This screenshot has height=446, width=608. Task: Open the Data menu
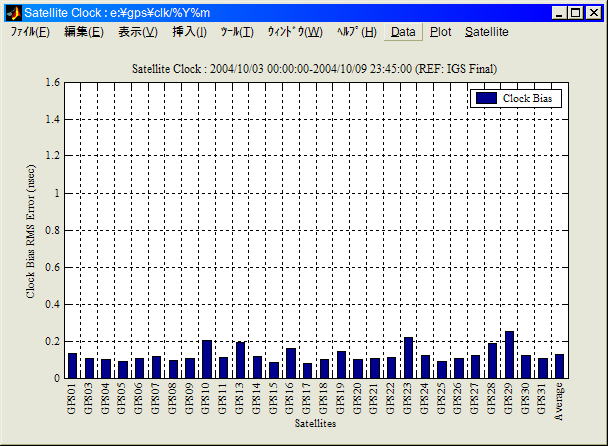(x=403, y=32)
